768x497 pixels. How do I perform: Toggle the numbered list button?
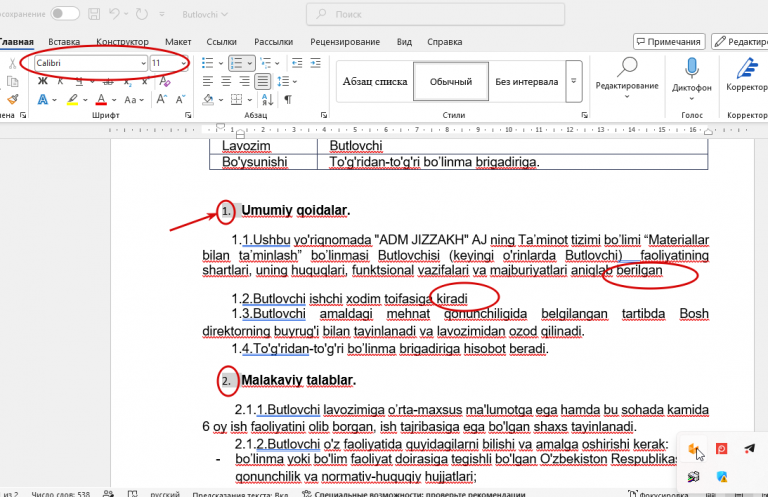pos(237,63)
